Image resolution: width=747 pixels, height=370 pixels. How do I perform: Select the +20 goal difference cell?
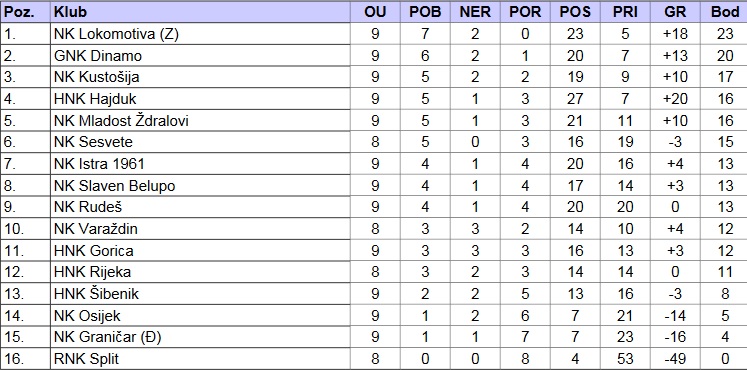pos(675,99)
